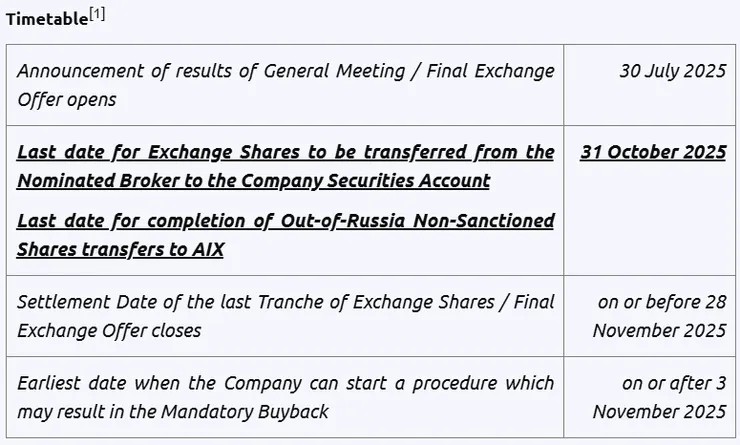This screenshot has width=740, height=445.
Task: Open footnote reference 1 beside Timetable
Action: coord(97,14)
